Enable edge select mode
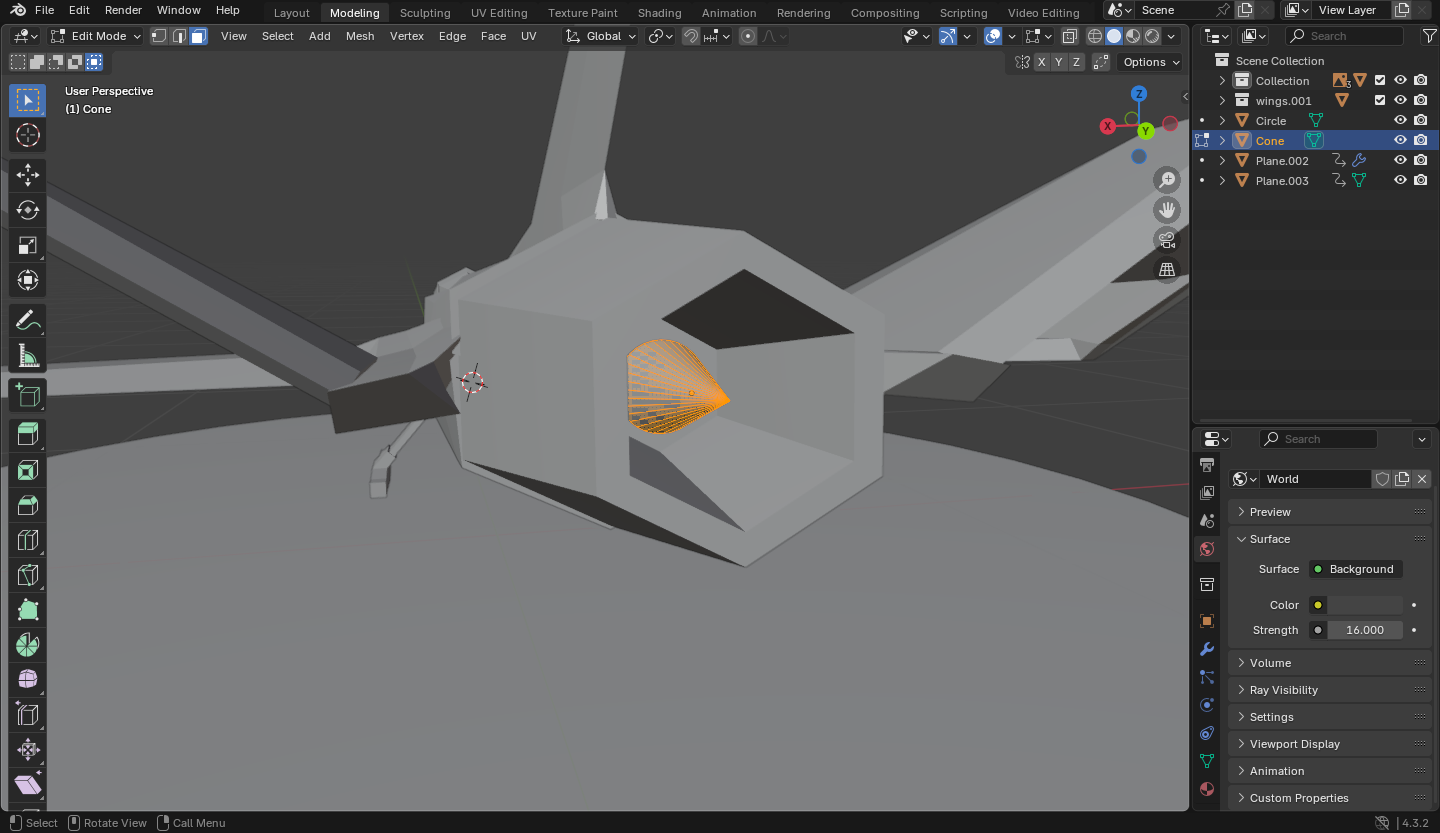 [179, 36]
